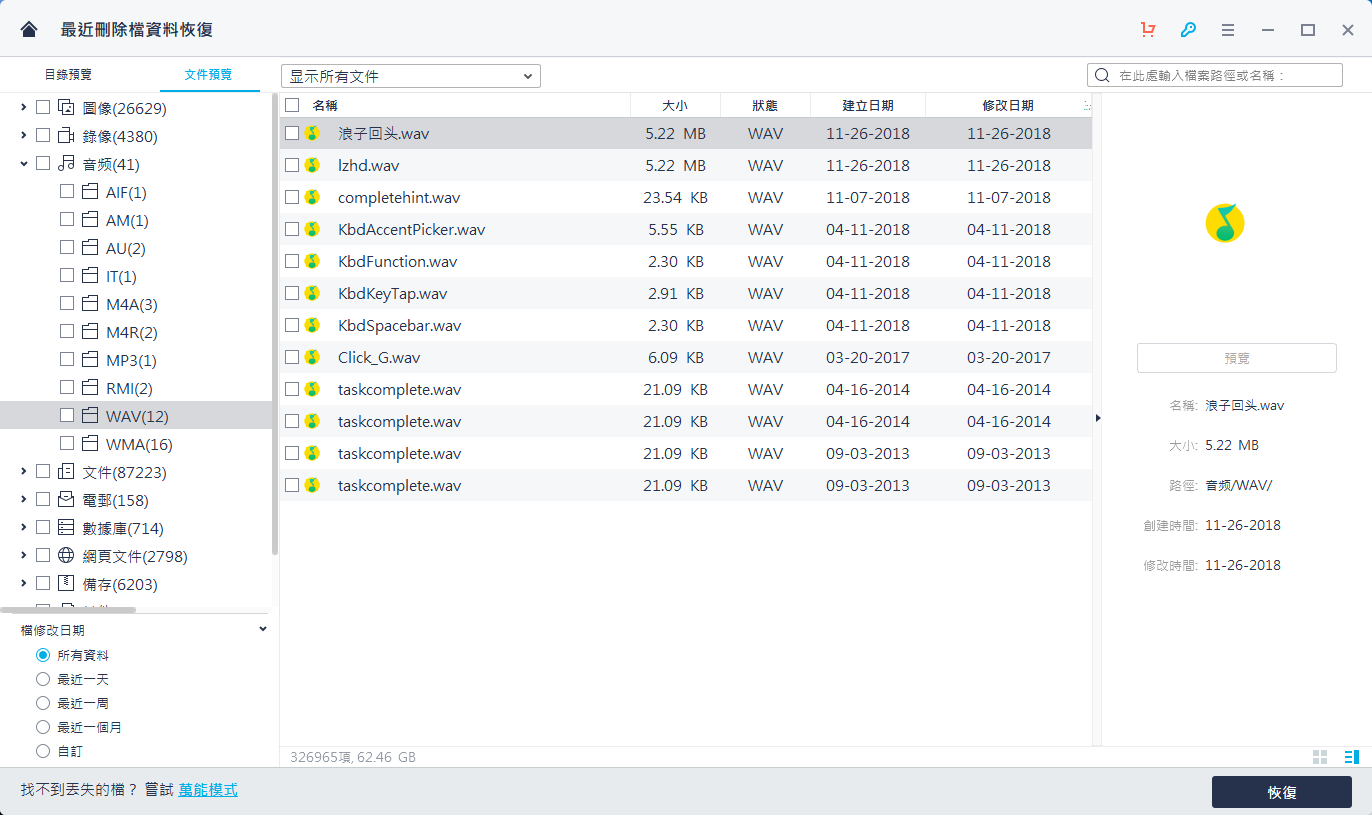This screenshot has height=815, width=1372.
Task: Open the hamburger menu icon
Action: click(1228, 30)
